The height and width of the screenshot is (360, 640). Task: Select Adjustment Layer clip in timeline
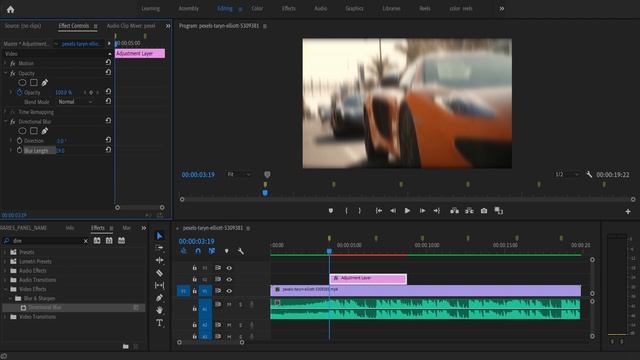[x=368, y=278]
